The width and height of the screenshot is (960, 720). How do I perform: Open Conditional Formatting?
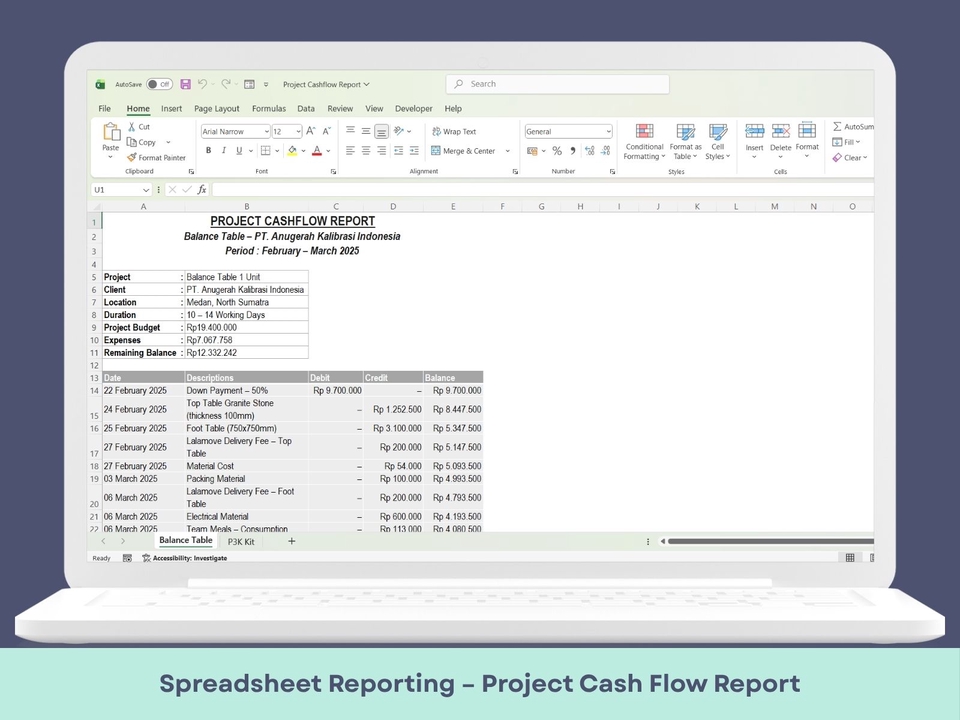[644, 142]
